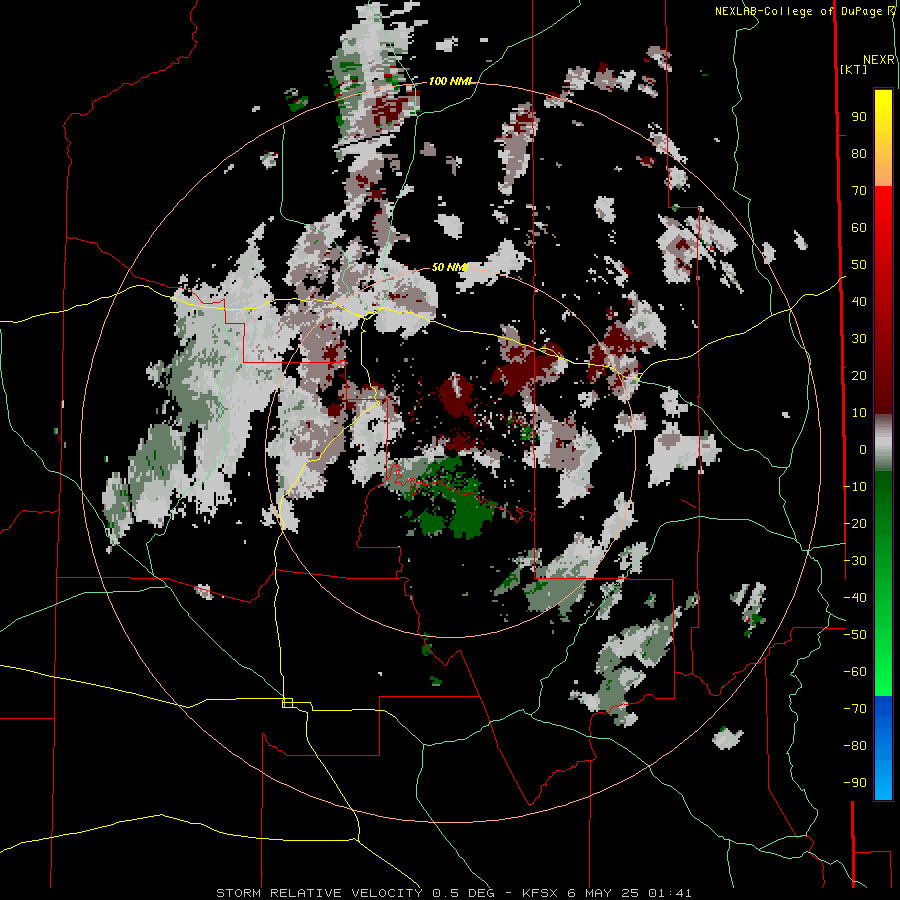The height and width of the screenshot is (900, 900).
Task: Click the -70 value on the velocity scale
Action: pos(855,709)
